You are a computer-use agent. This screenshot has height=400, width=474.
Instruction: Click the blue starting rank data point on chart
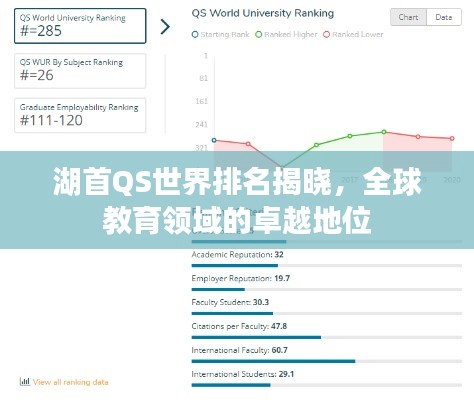(214, 140)
